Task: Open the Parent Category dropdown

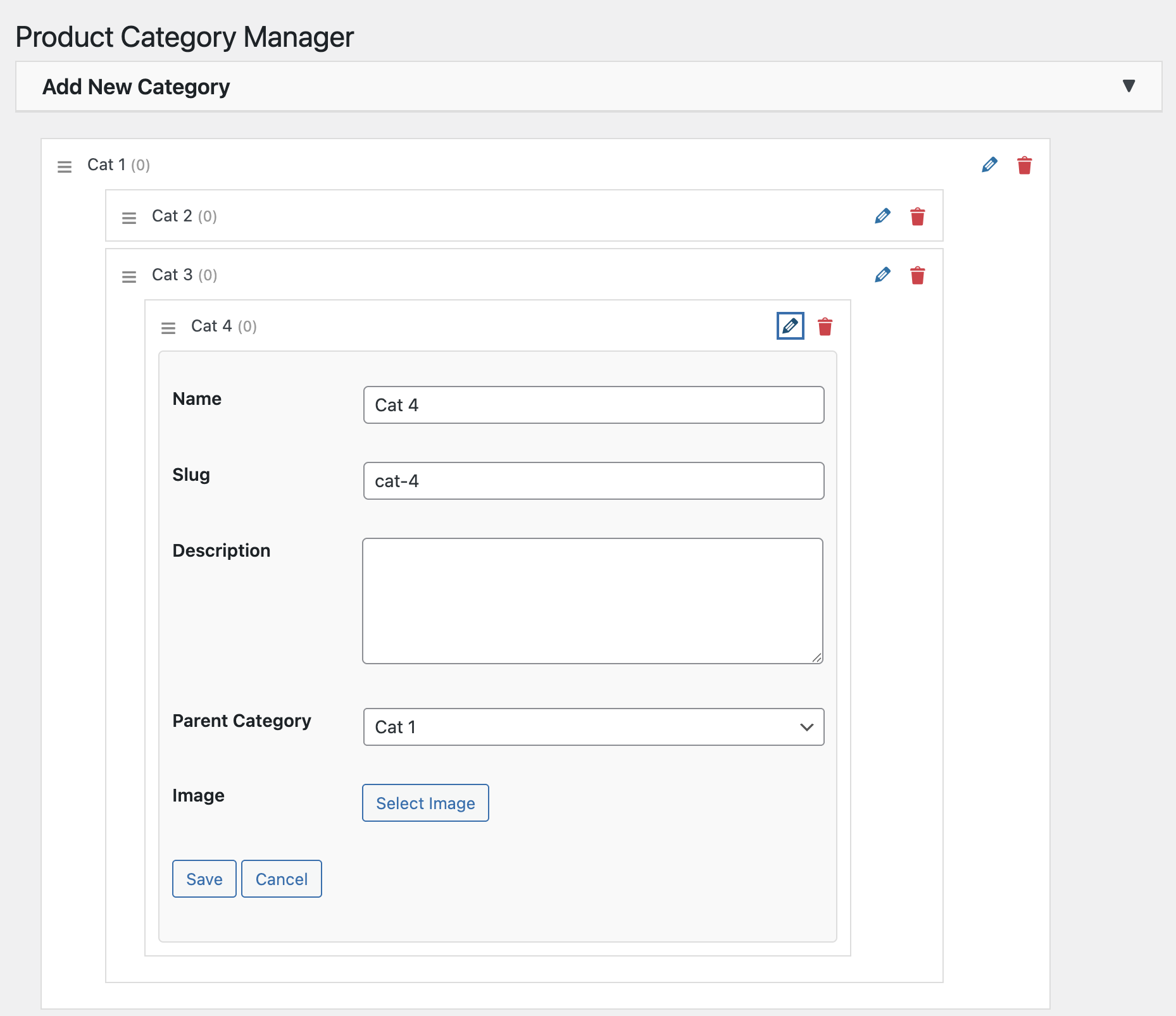Action: click(594, 727)
